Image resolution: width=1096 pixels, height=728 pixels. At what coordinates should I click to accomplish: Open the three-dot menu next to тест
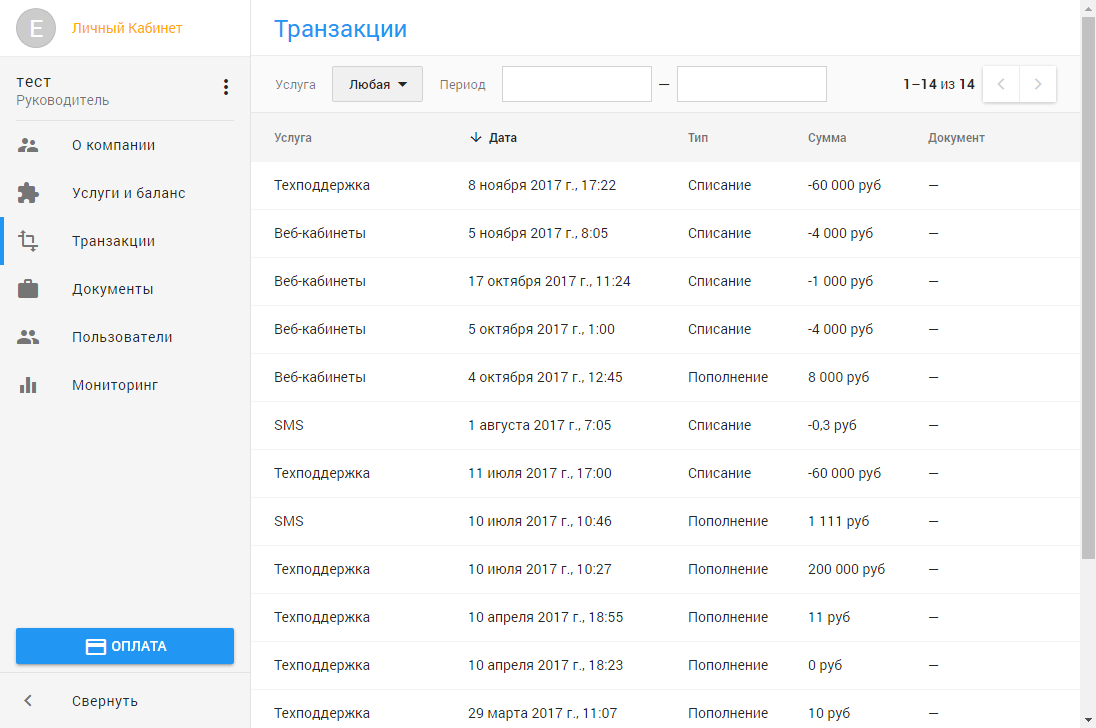pyautogui.click(x=226, y=87)
